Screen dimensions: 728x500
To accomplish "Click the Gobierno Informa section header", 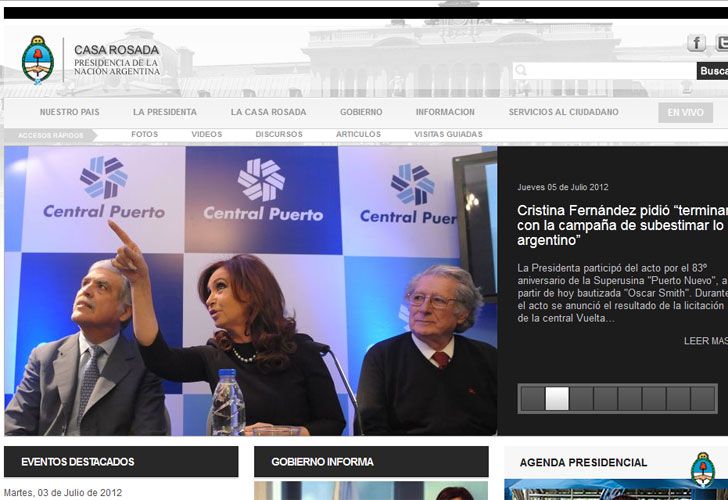I will click(371, 461).
